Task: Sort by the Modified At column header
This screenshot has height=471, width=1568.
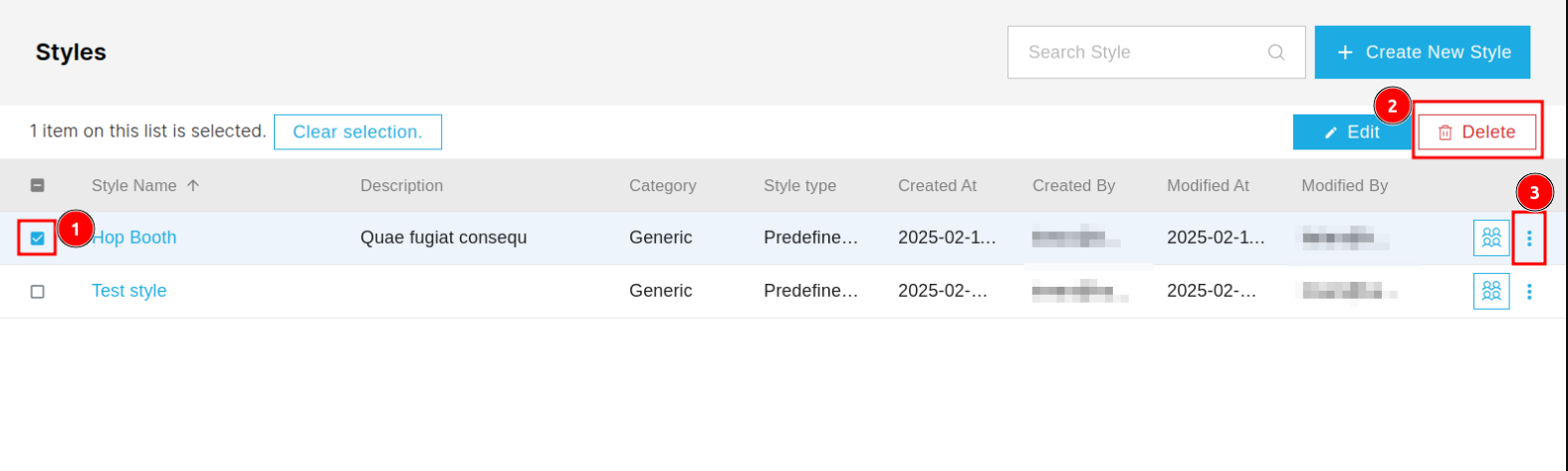Action: pyautogui.click(x=1208, y=185)
